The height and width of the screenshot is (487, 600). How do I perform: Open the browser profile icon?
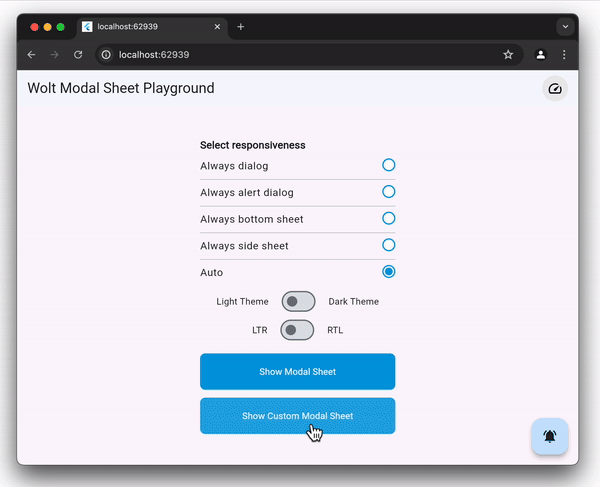click(x=540, y=55)
